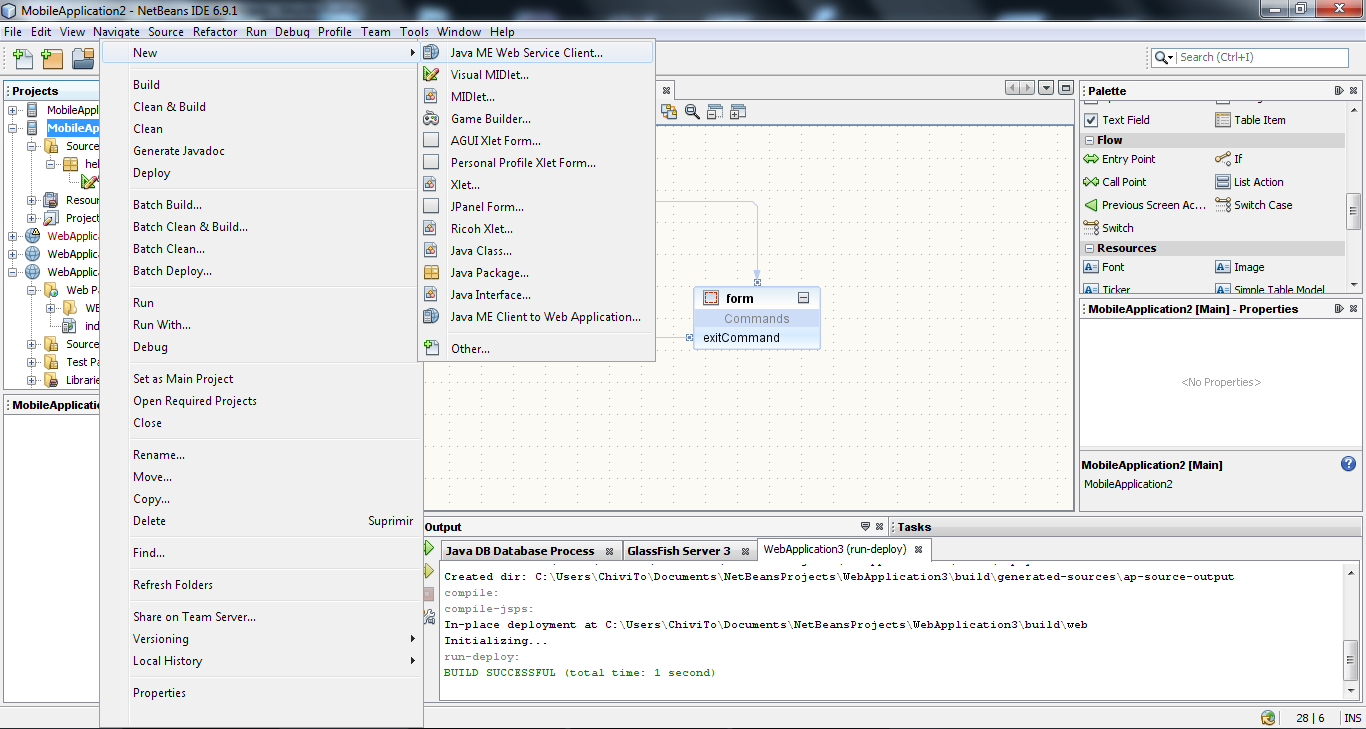Screen dimensions: 1366x729
Task: Select the Switch component in the Palette
Action: pyautogui.click(x=1109, y=228)
